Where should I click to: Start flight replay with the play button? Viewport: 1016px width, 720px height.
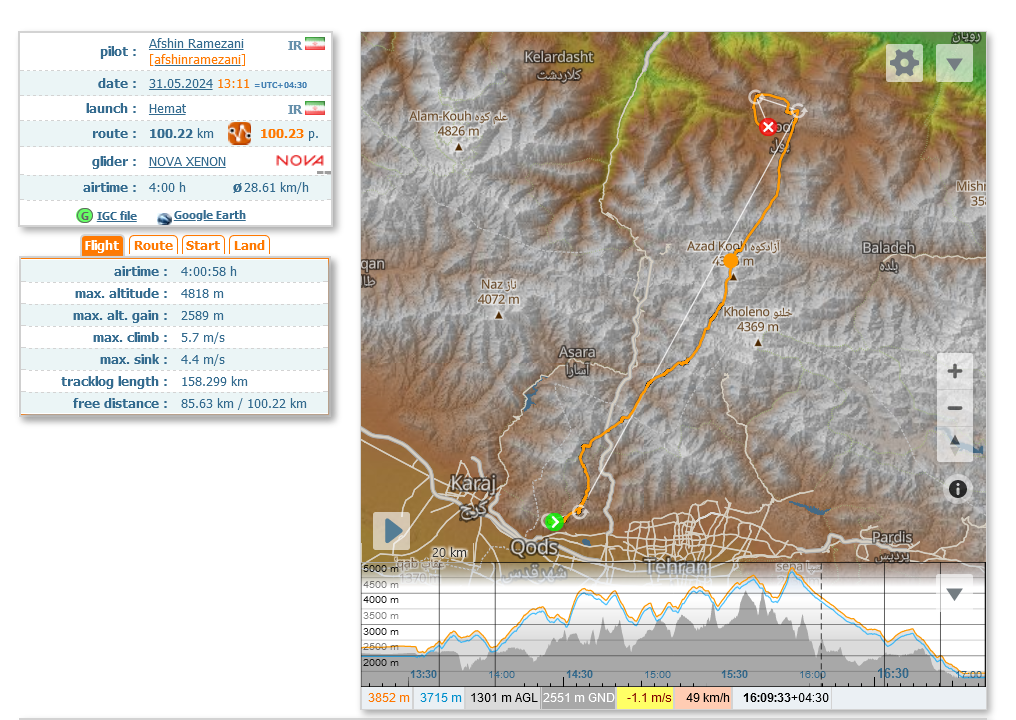coord(391,531)
